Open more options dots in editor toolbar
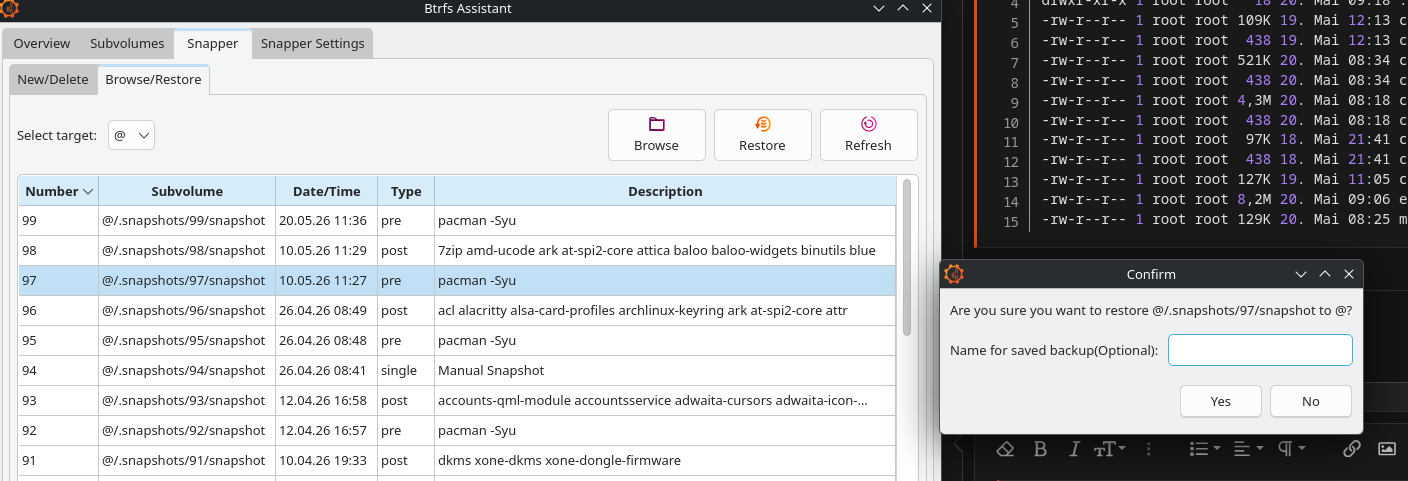The height and width of the screenshot is (481, 1408). pyautogui.click(x=1151, y=449)
